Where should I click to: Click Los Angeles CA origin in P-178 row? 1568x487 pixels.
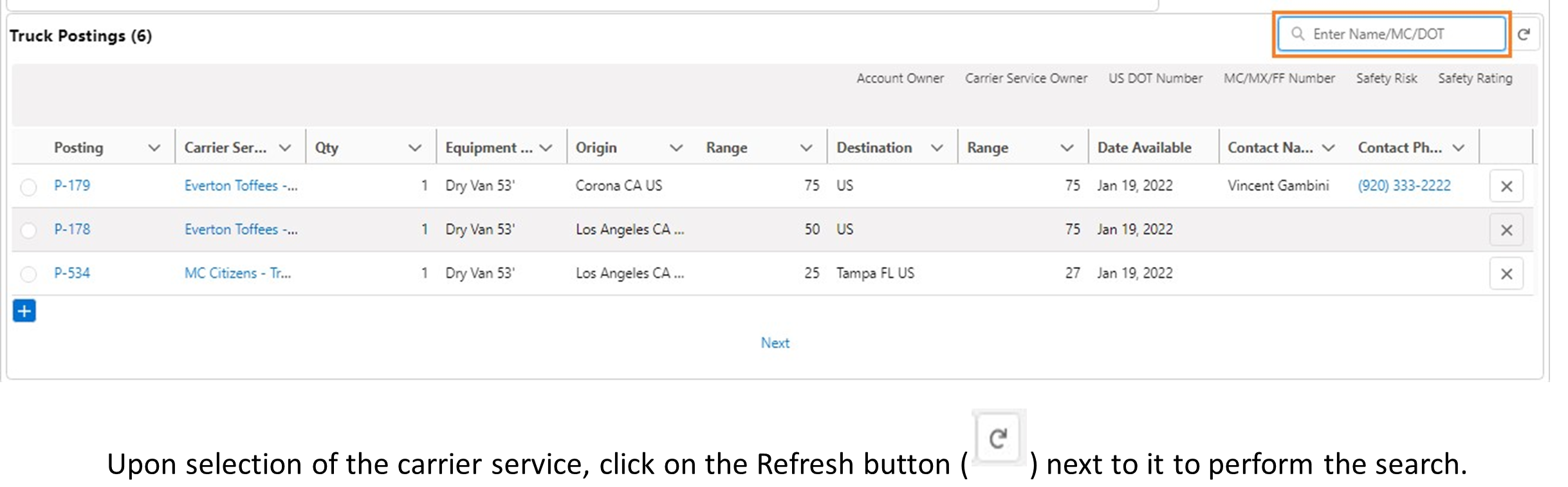(x=629, y=229)
